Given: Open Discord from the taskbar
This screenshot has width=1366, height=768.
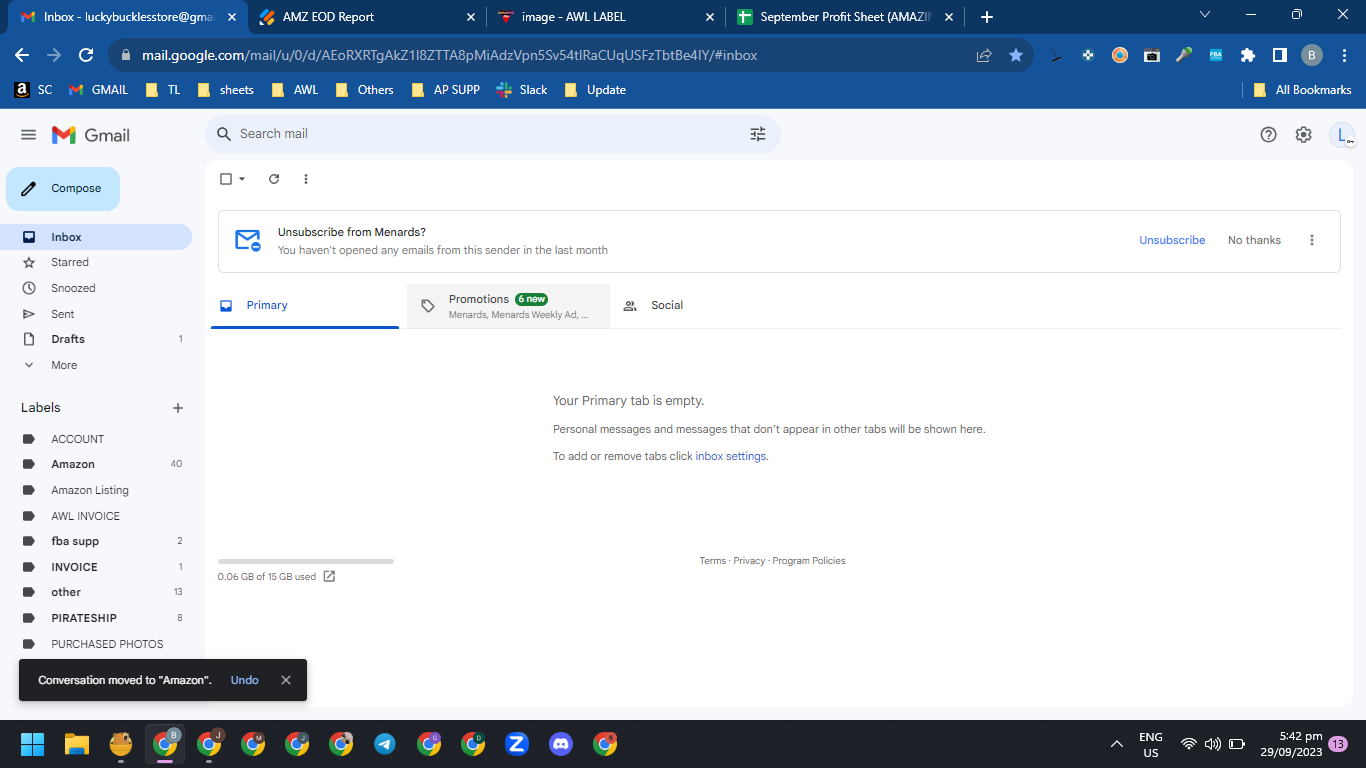Looking at the screenshot, I should click(x=561, y=744).
